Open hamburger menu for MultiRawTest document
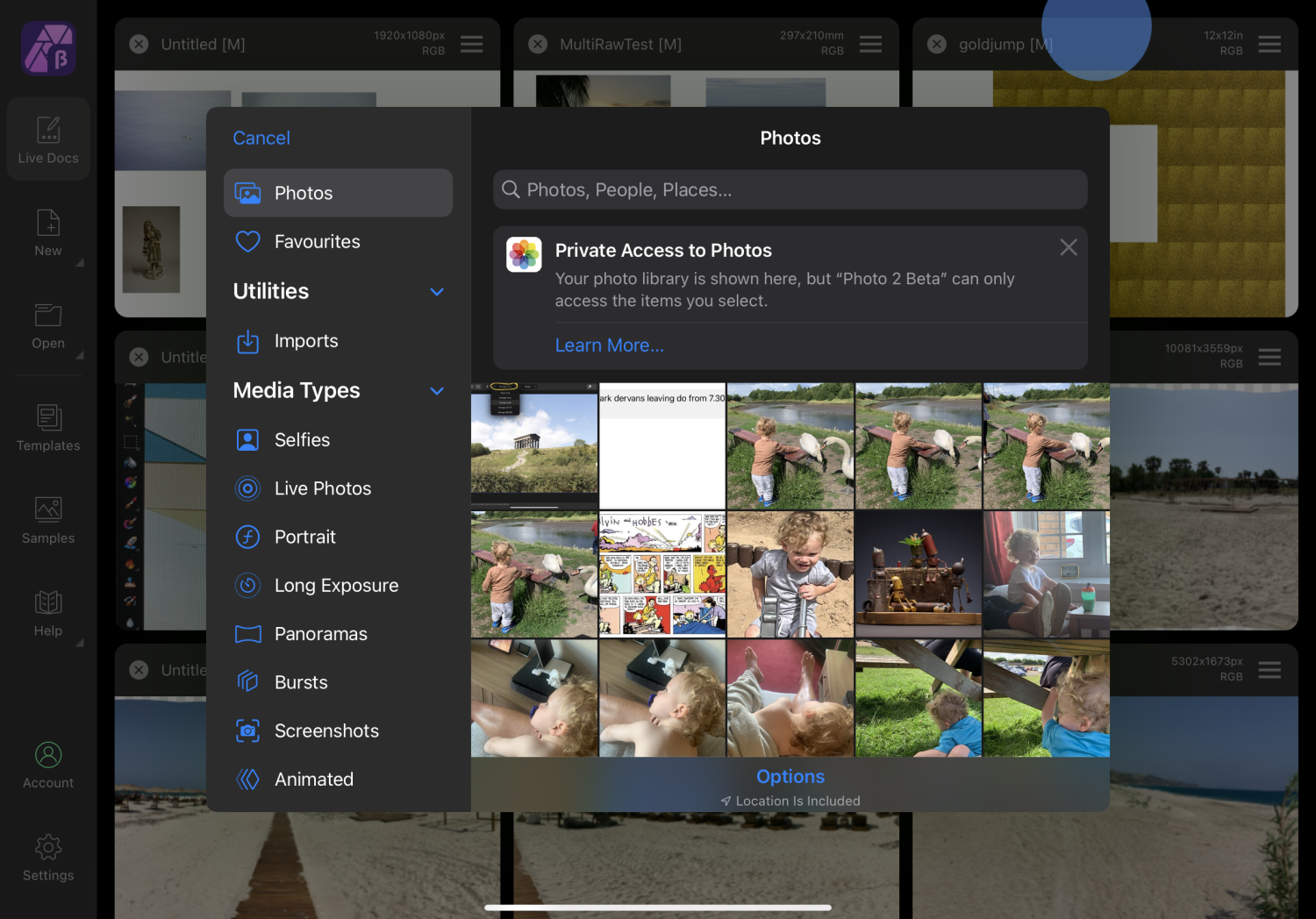Image resolution: width=1316 pixels, height=919 pixels. (870, 44)
